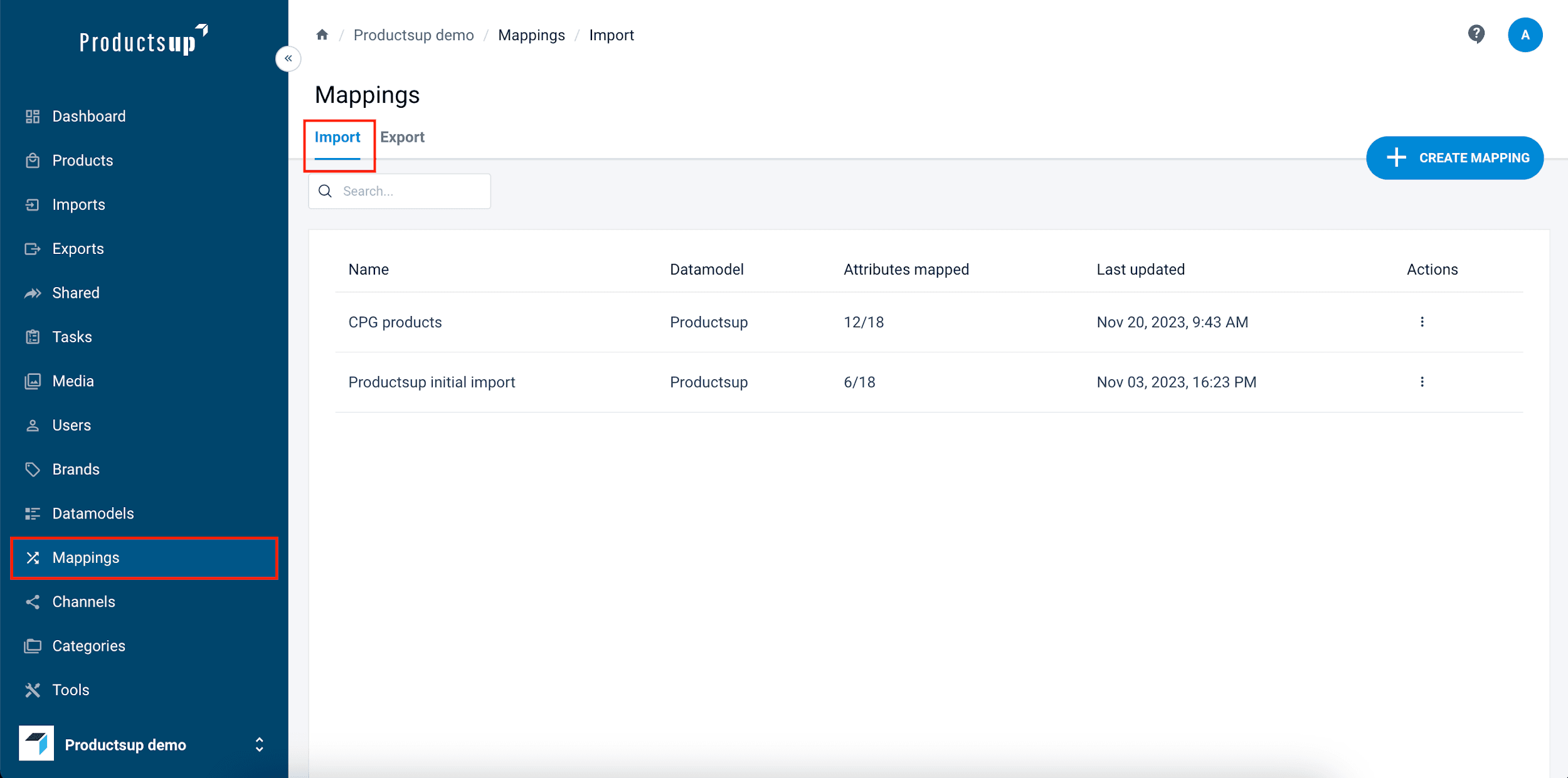Open actions menu for CPG products
The image size is (1568, 778).
(x=1422, y=322)
